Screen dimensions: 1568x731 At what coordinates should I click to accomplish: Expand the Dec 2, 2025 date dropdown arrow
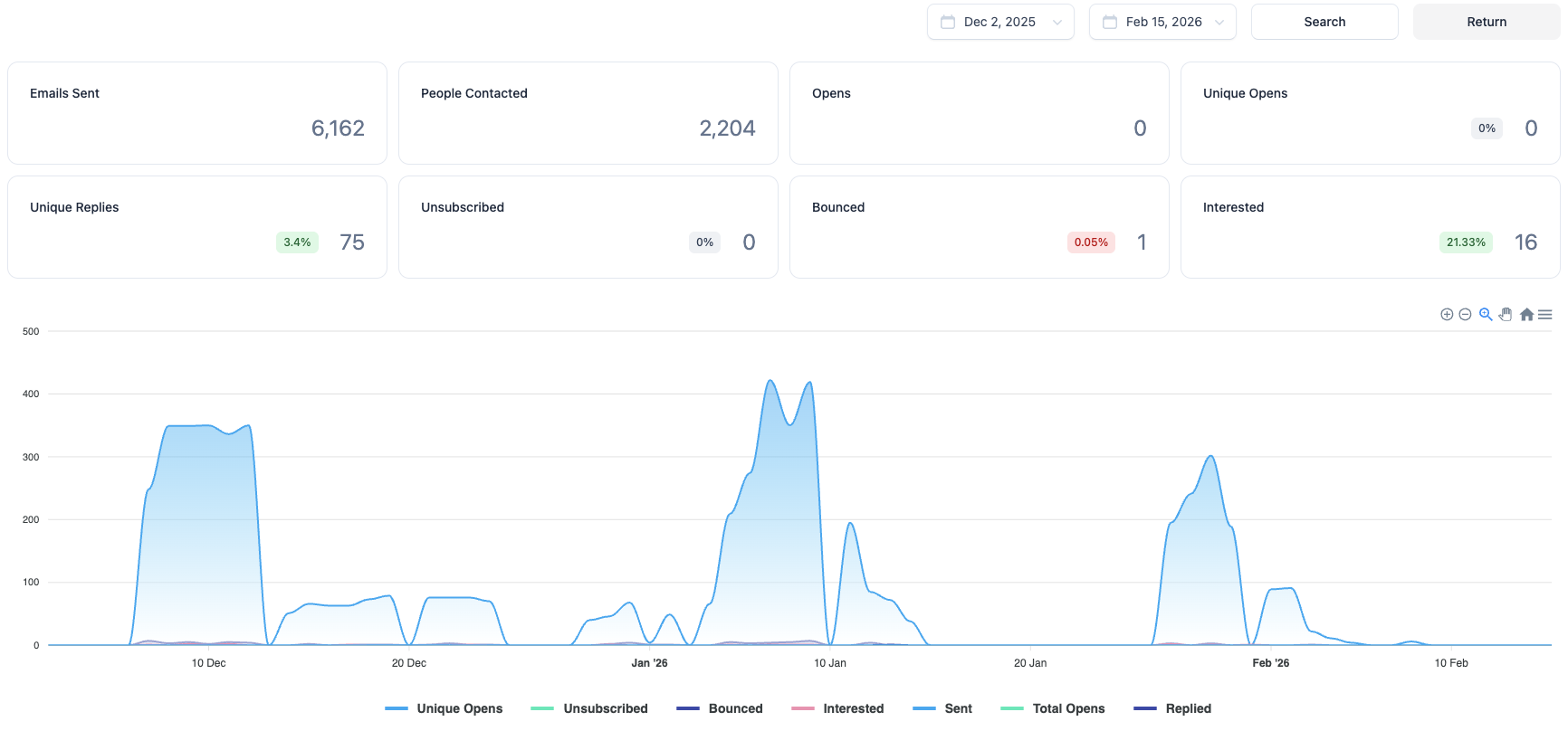click(1057, 23)
